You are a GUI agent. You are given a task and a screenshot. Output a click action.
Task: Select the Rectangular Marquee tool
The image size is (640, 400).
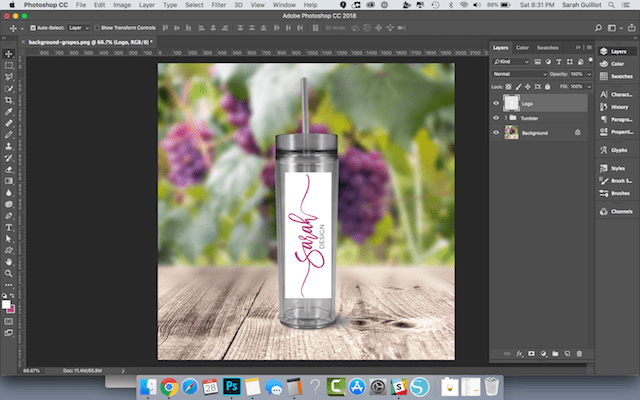coord(9,65)
